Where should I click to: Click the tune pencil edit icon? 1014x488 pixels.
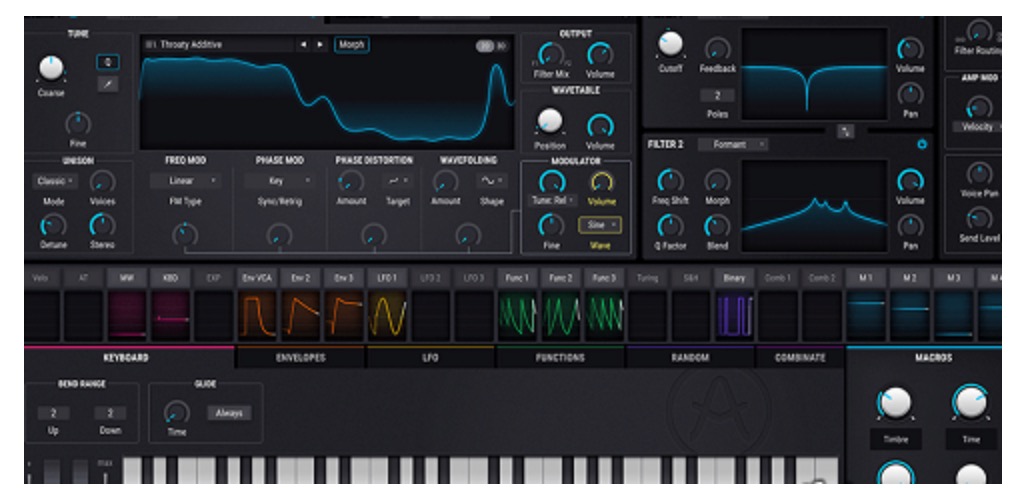coord(107,84)
